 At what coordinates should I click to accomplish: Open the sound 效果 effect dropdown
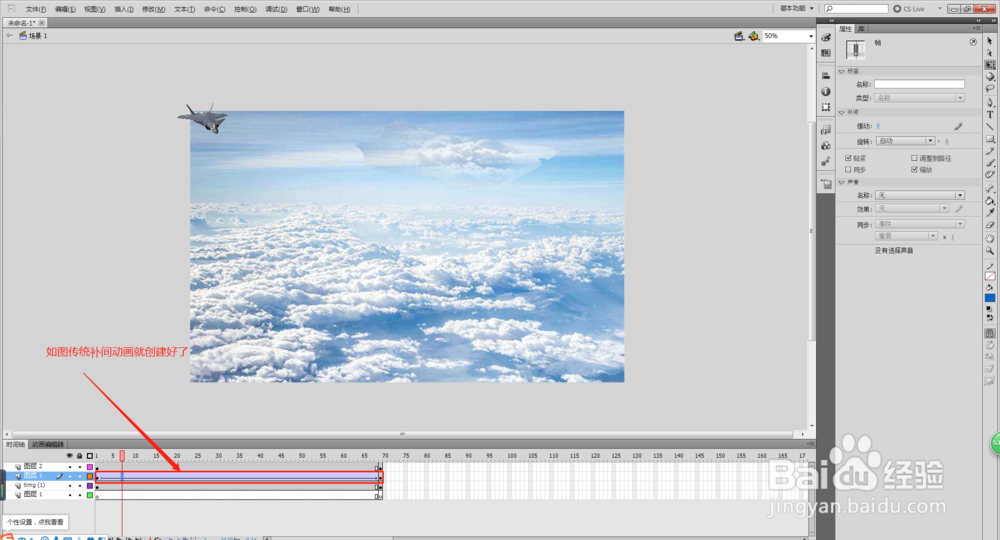coord(911,208)
